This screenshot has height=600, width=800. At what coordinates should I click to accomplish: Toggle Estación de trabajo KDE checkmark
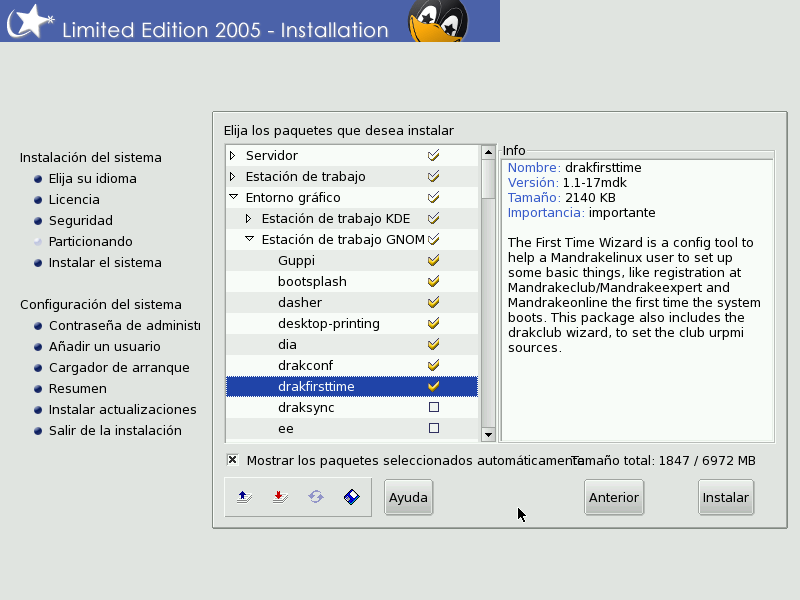tap(434, 218)
